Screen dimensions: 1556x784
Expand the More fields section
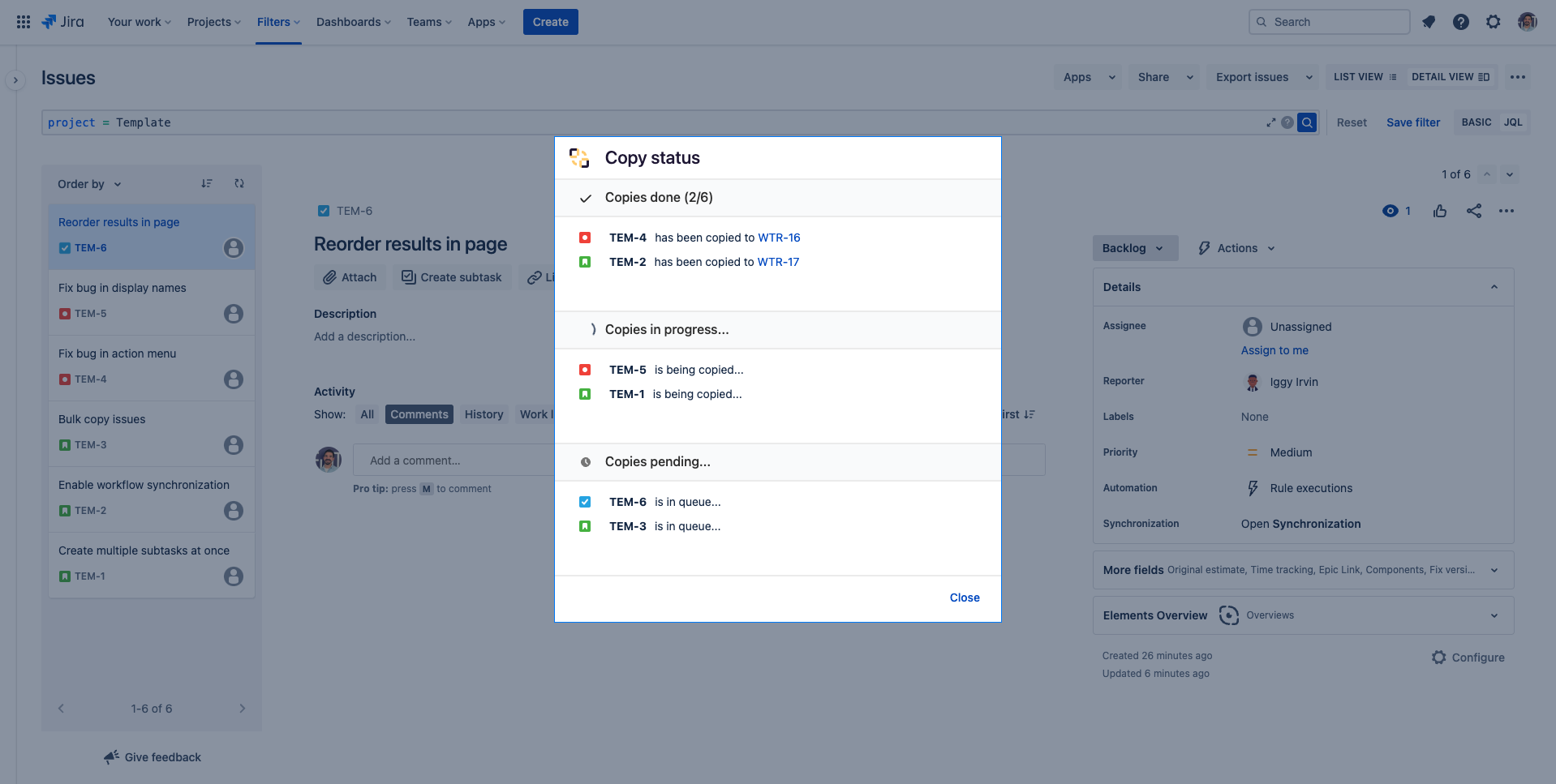tap(1494, 570)
